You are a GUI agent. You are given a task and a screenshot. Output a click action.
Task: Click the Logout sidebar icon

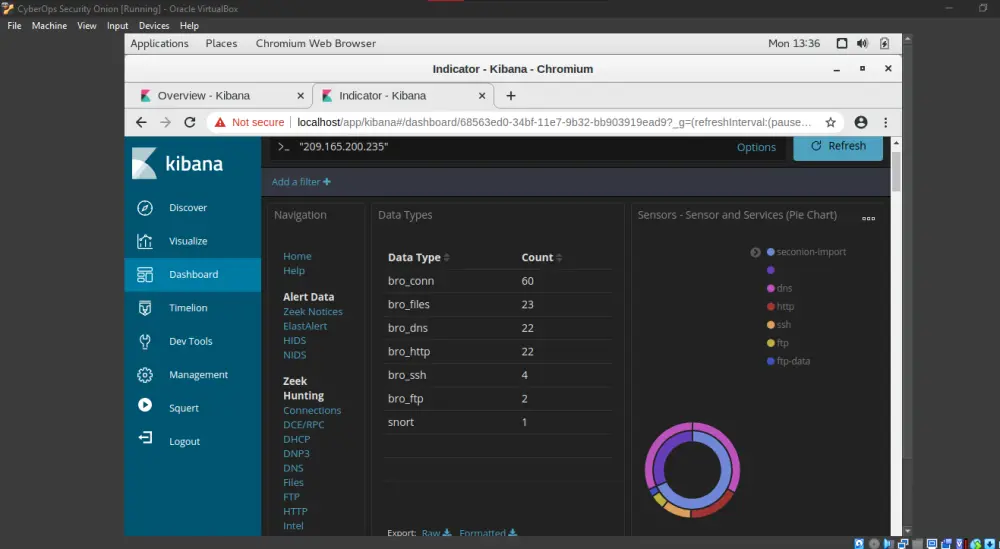(x=145, y=438)
